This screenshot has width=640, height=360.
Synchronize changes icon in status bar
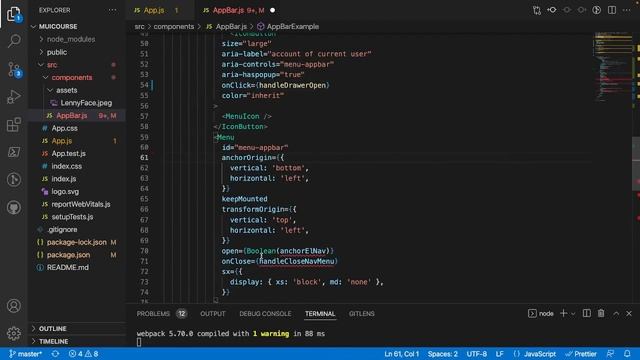[x=55, y=353]
